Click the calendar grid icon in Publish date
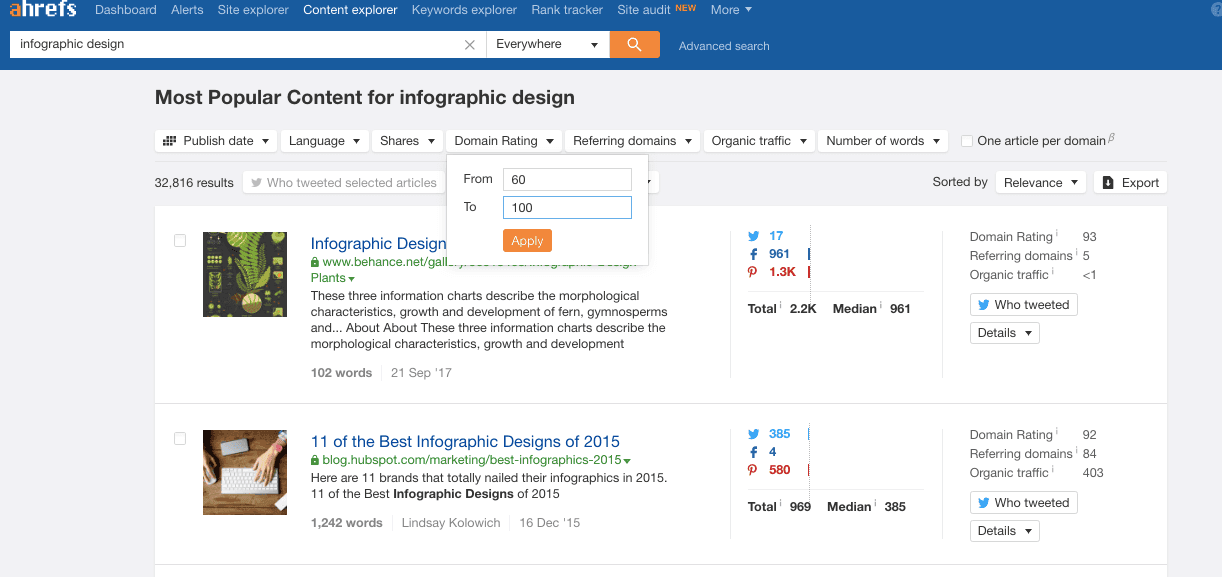1222x577 pixels. (169, 141)
